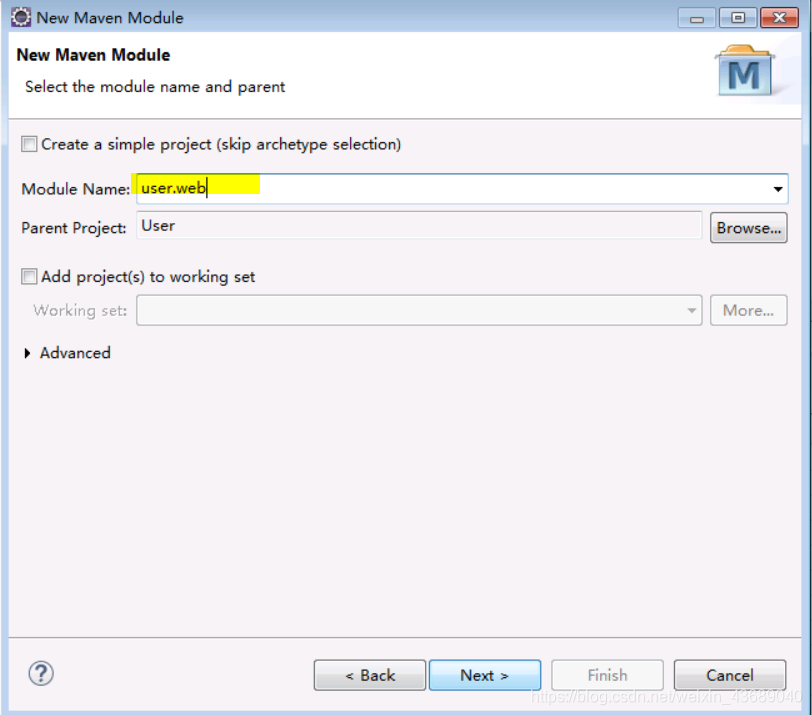Click the More... working set button
This screenshot has height=715, width=812.
click(748, 310)
